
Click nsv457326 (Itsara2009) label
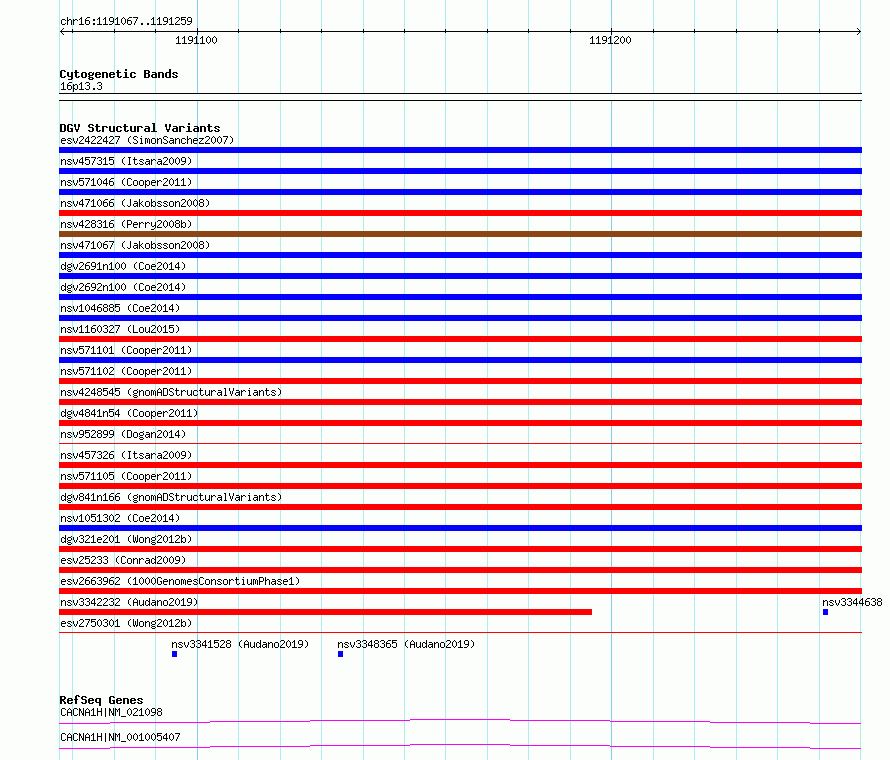(x=126, y=455)
